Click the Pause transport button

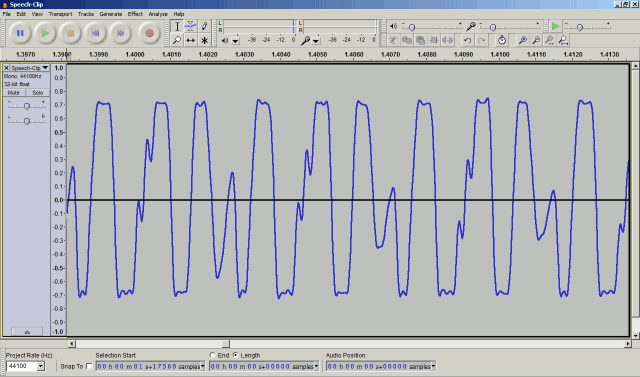(20, 33)
